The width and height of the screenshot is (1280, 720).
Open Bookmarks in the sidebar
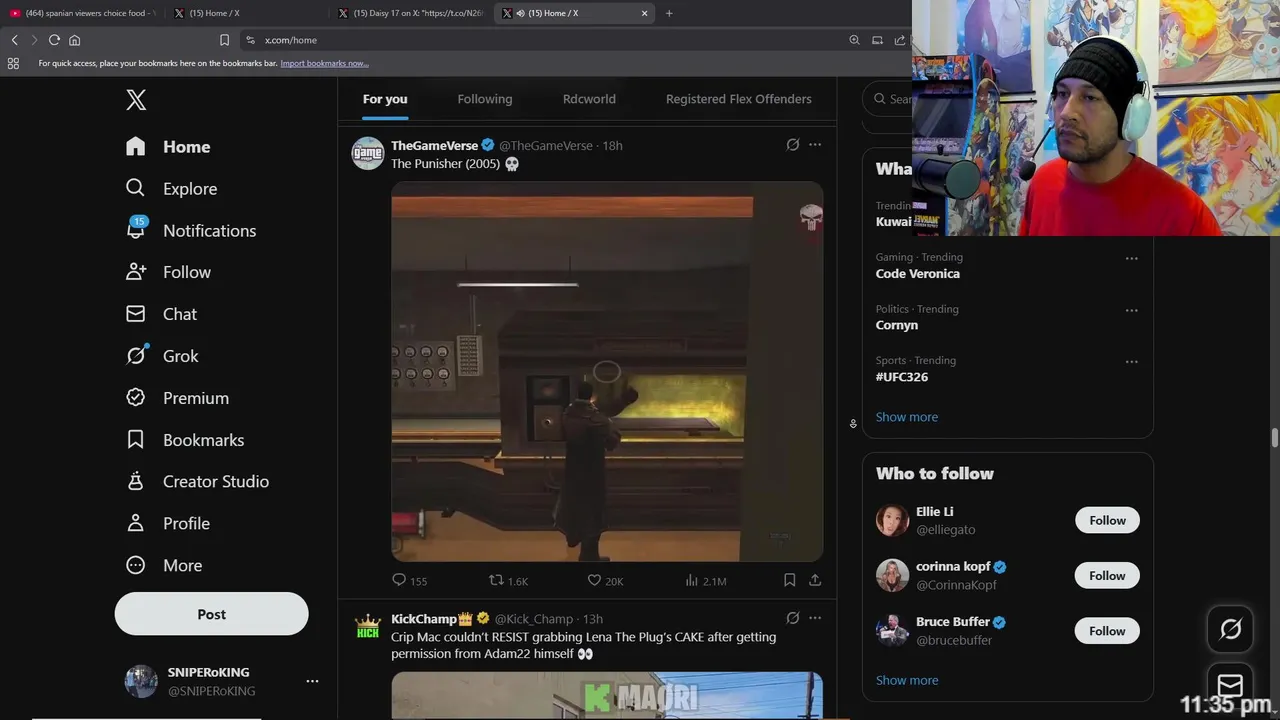[x=184, y=440]
